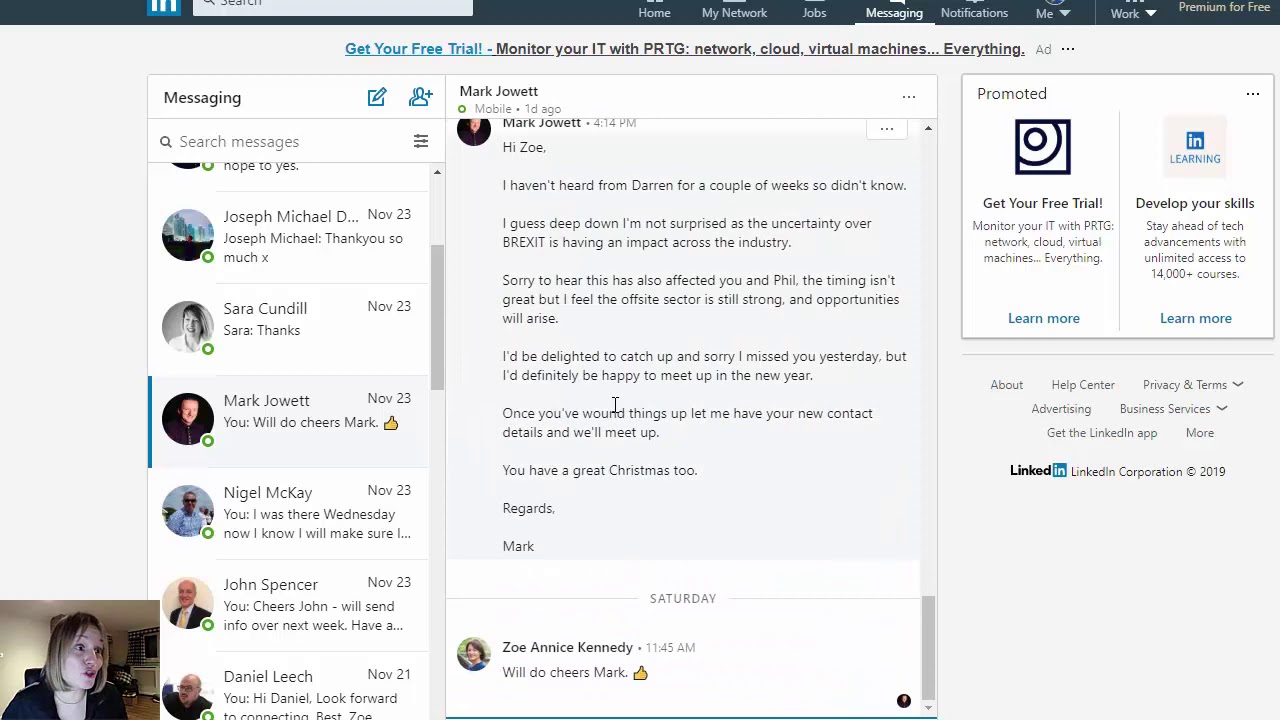The image size is (1280, 720).
Task: Compose a new message with pencil icon
Action: click(376, 97)
